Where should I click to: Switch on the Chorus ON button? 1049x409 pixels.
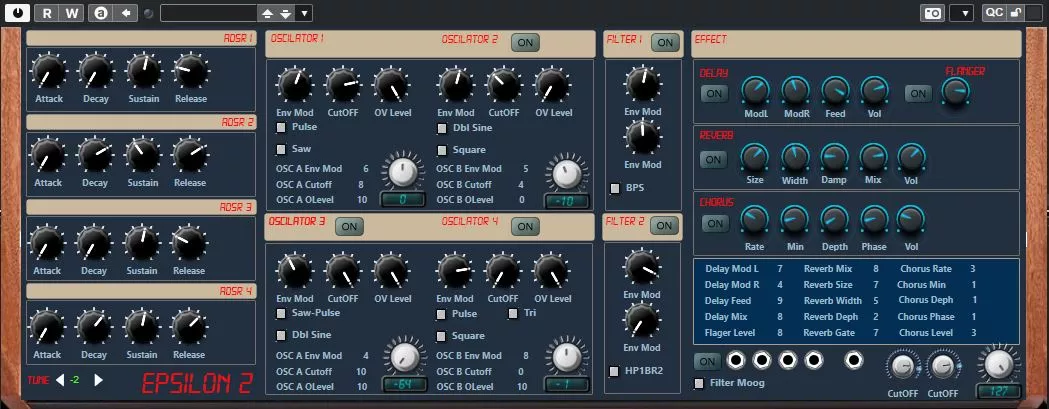714,223
